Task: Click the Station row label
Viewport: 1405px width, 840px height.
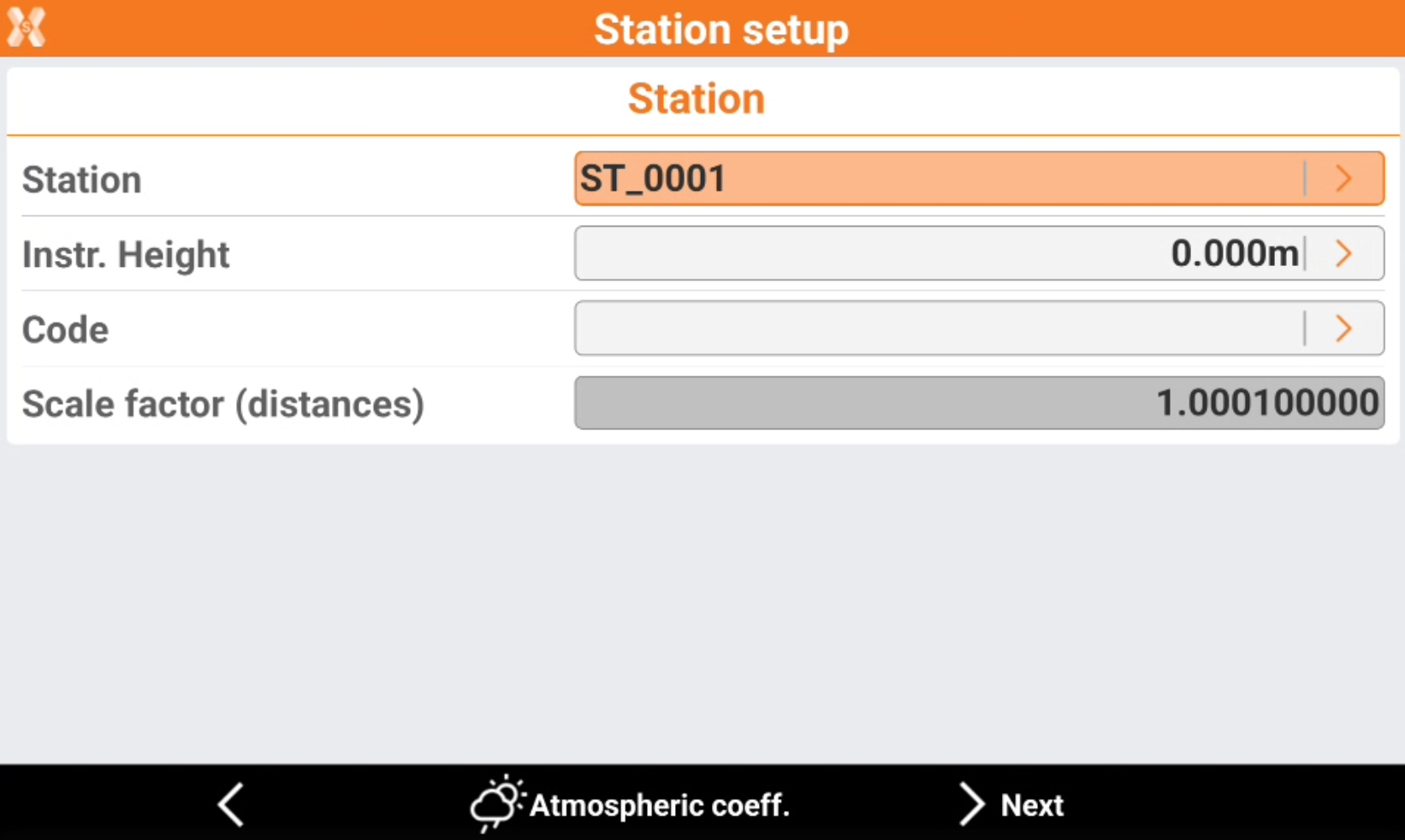Action: 82,180
